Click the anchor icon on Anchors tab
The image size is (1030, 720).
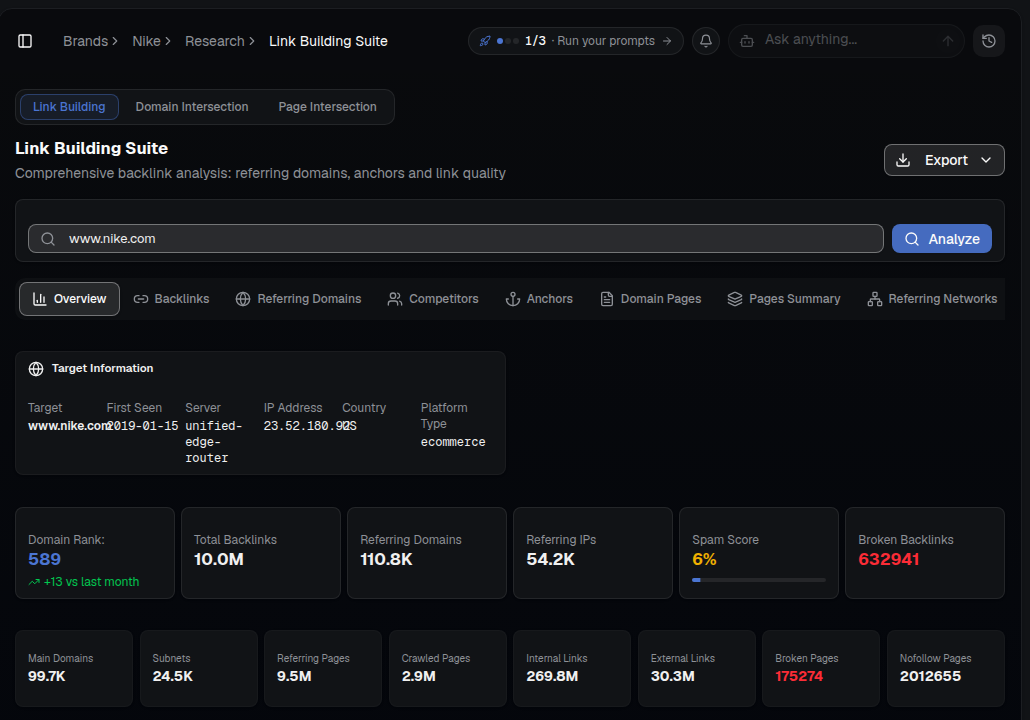point(512,299)
